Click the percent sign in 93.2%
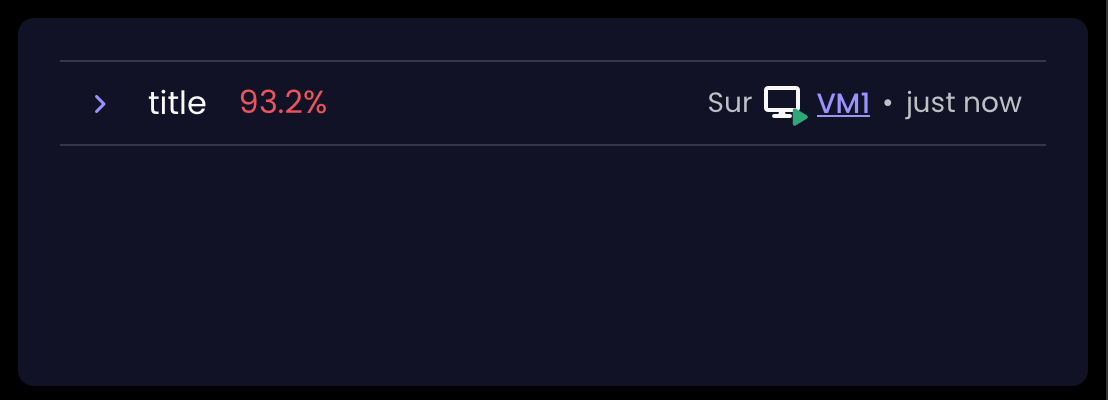The image size is (1108, 400). [314, 103]
